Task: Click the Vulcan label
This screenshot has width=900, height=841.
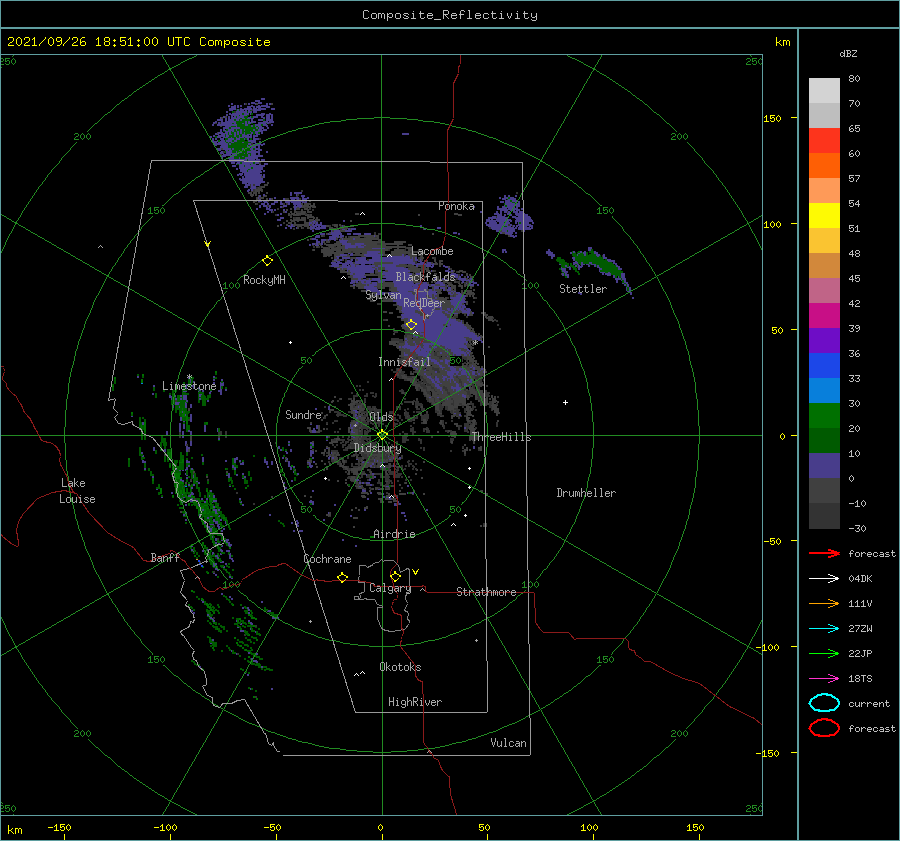Action: pyautogui.click(x=509, y=743)
